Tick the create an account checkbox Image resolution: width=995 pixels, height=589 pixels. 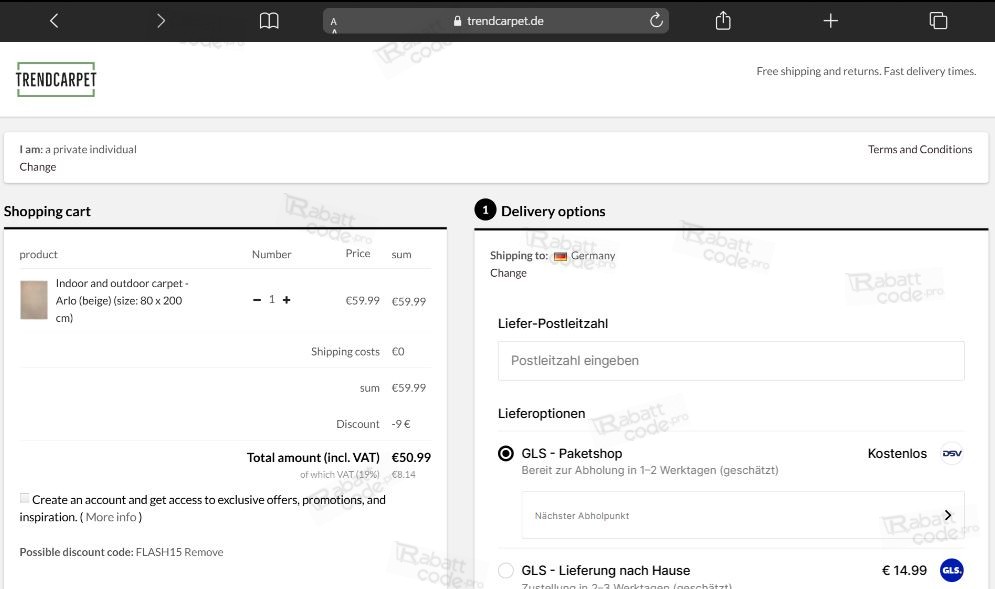tap(24, 498)
